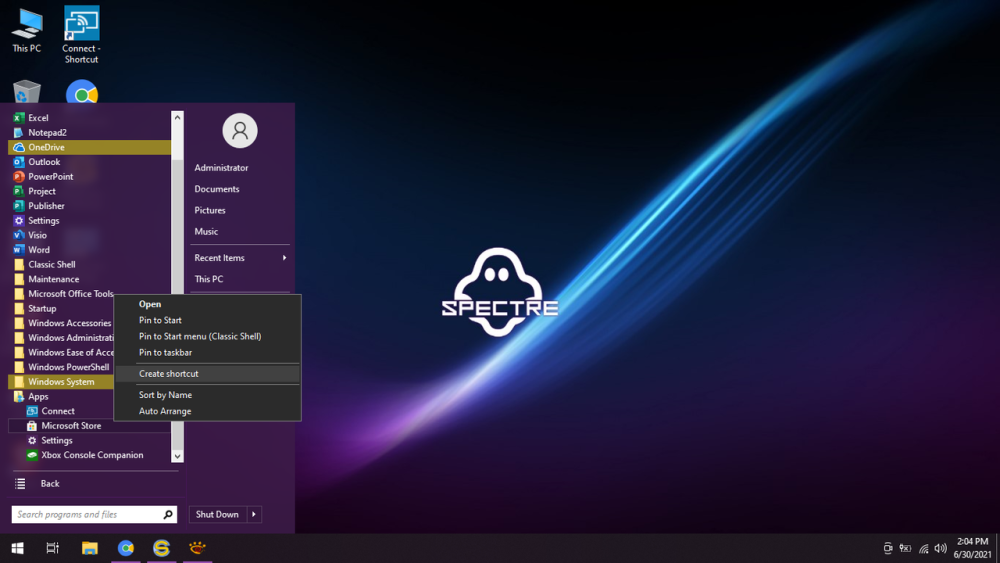Click the Search programs and files field
This screenshot has width=1000, height=563.
pyautogui.click(x=86, y=515)
